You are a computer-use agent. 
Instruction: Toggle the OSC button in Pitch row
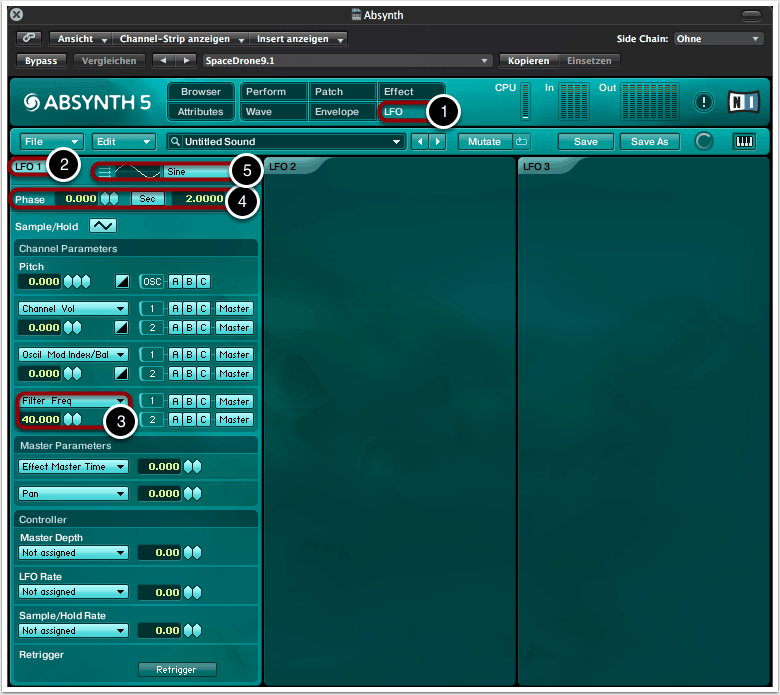[x=151, y=282]
